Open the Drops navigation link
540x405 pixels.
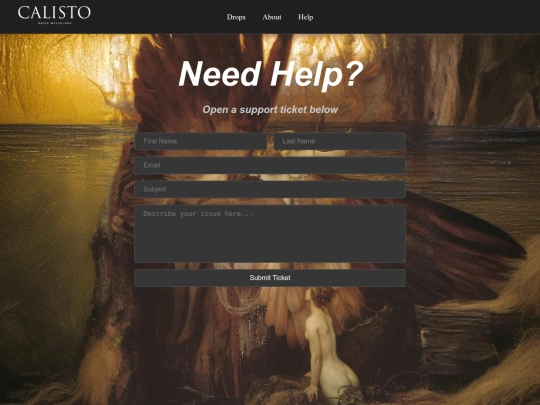[x=236, y=17]
